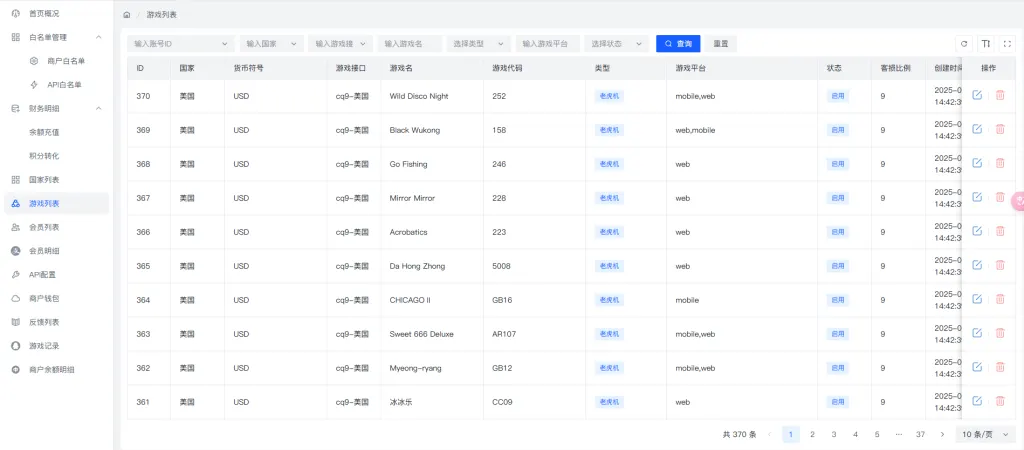Open the 10 条/页 page size dropdown
1024x450 pixels.
click(985, 434)
